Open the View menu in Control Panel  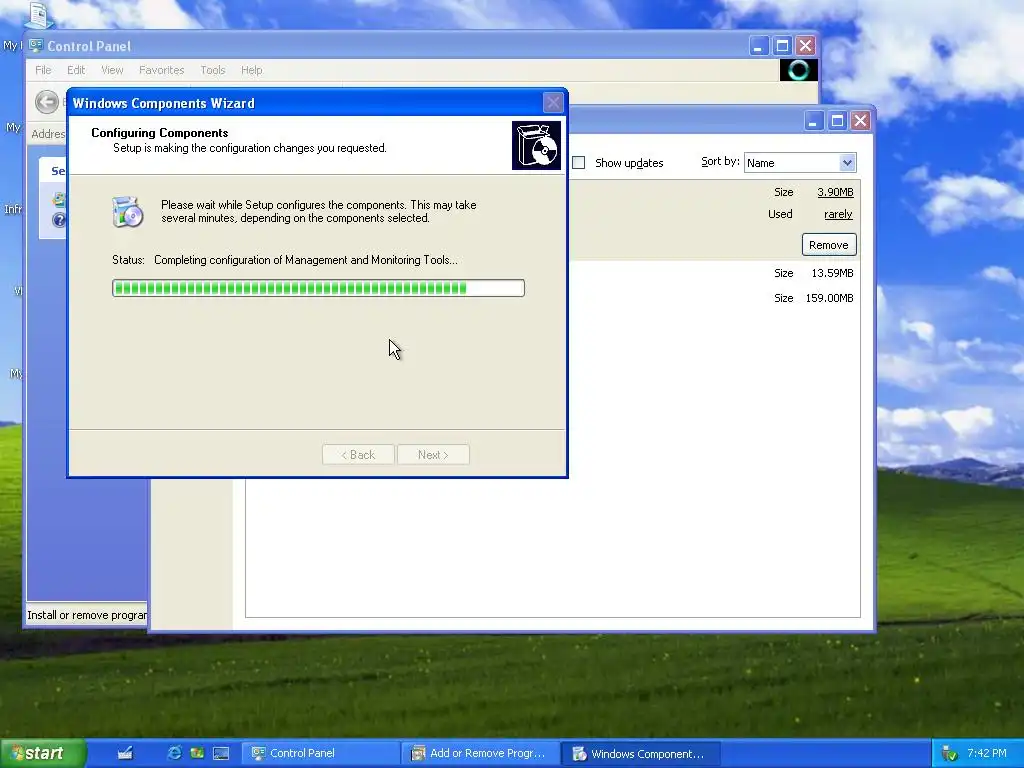(x=112, y=70)
